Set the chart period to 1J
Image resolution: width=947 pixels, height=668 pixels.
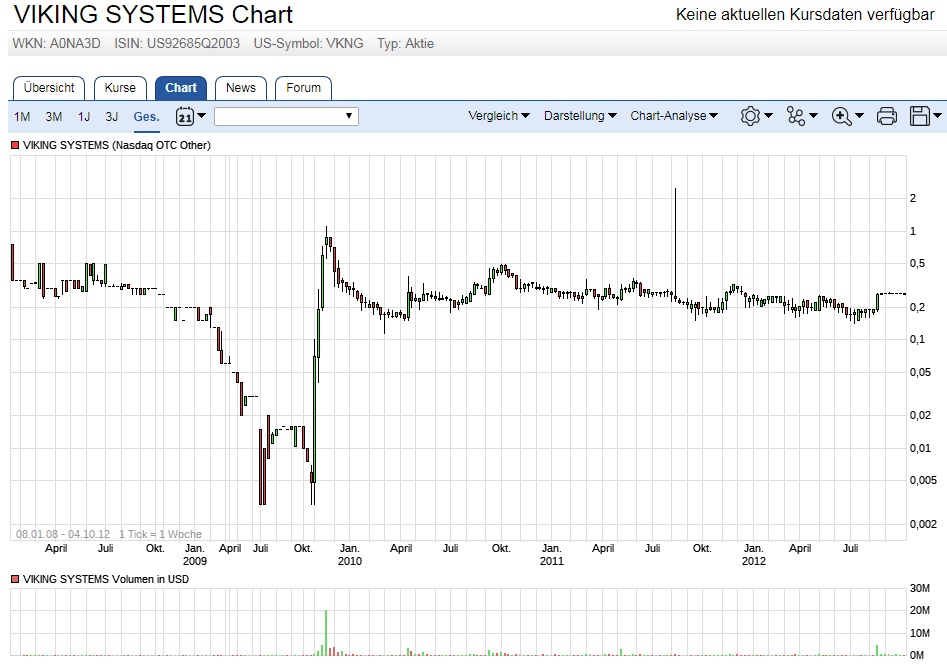pos(84,117)
